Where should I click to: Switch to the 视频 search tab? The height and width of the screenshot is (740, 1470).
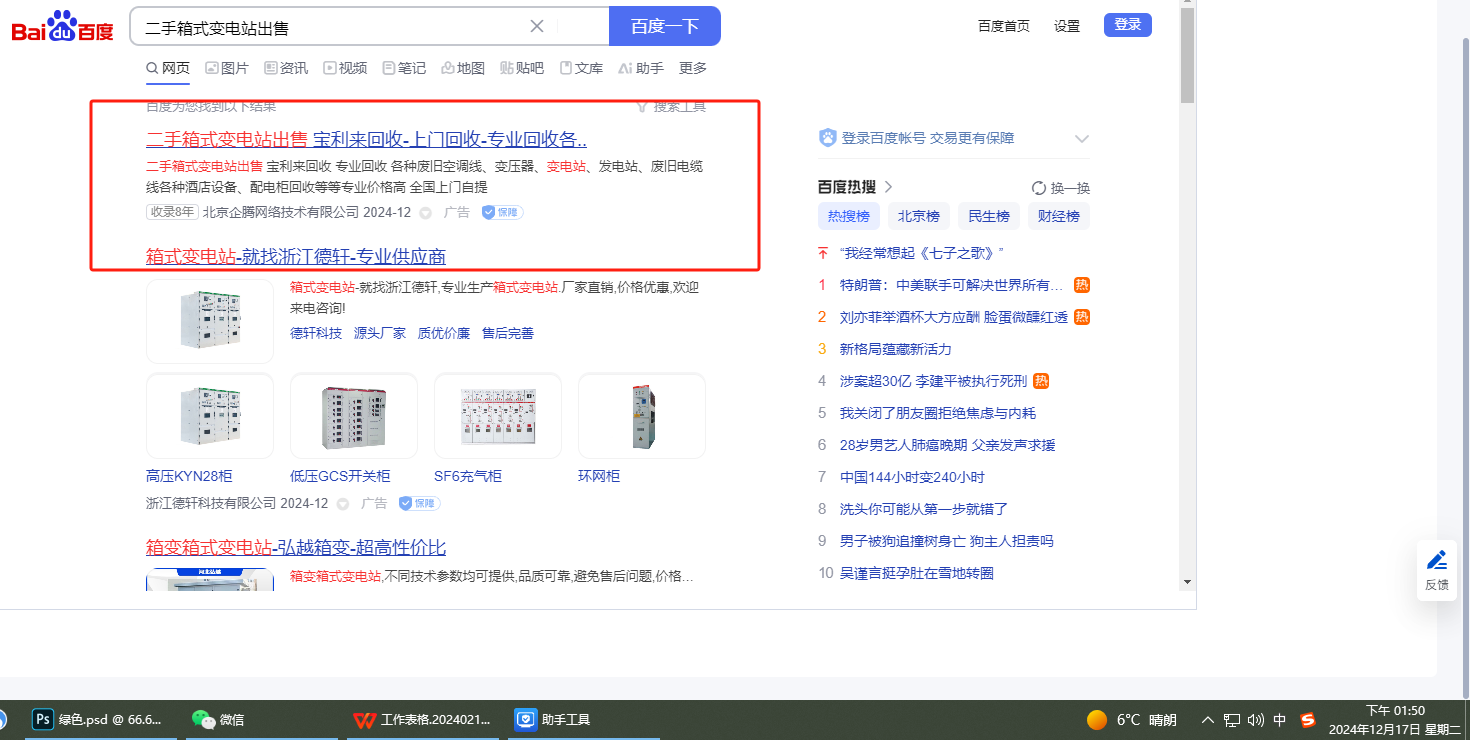tap(345, 68)
